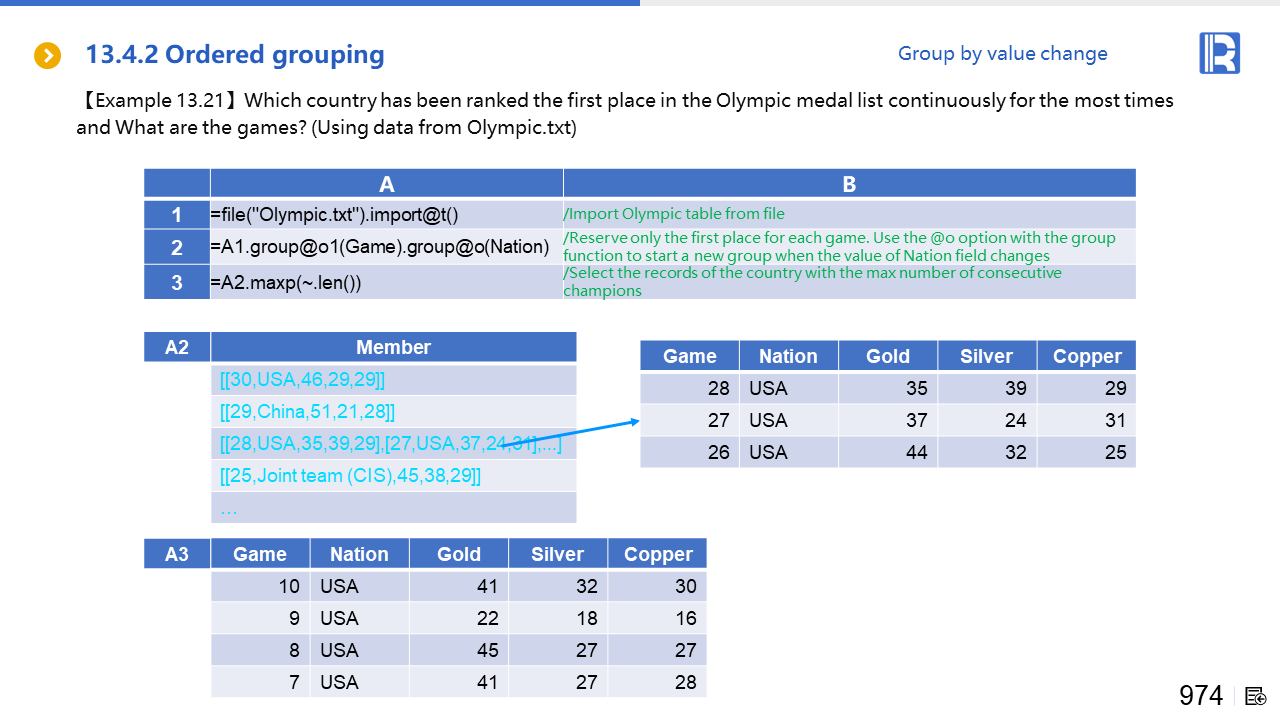Click the A3 result label cell
This screenshot has width=1280, height=720.
pos(177,554)
